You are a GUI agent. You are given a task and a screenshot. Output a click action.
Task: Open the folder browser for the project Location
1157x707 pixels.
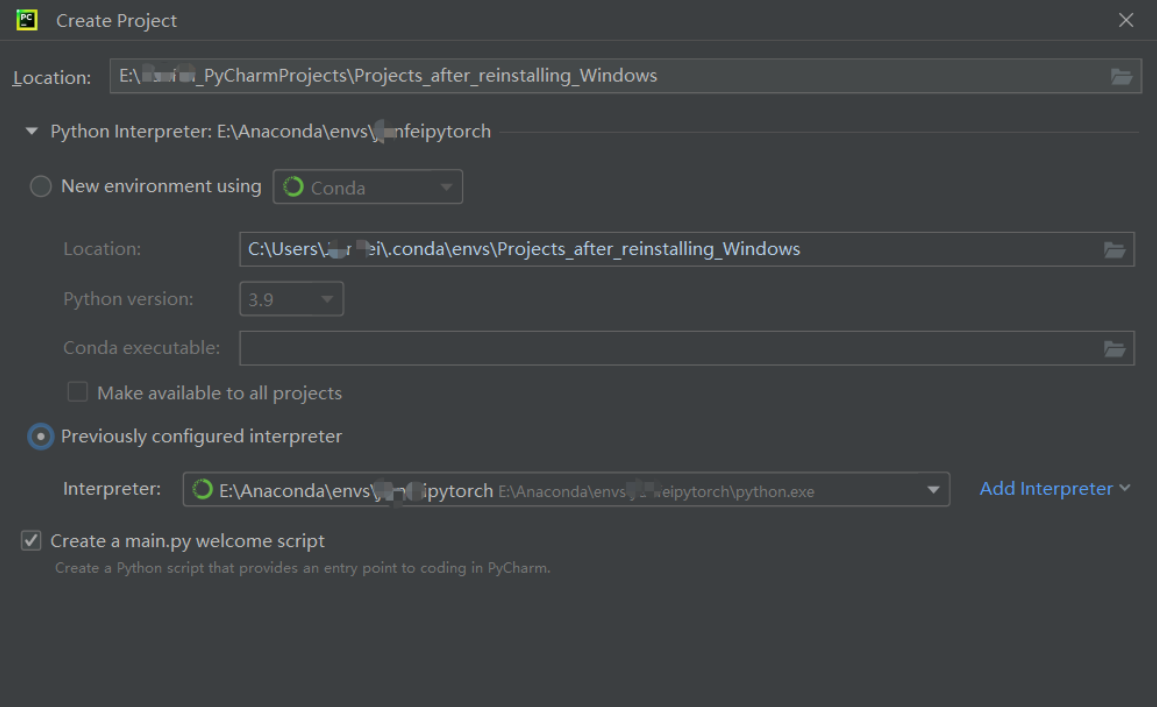[x=1121, y=75]
